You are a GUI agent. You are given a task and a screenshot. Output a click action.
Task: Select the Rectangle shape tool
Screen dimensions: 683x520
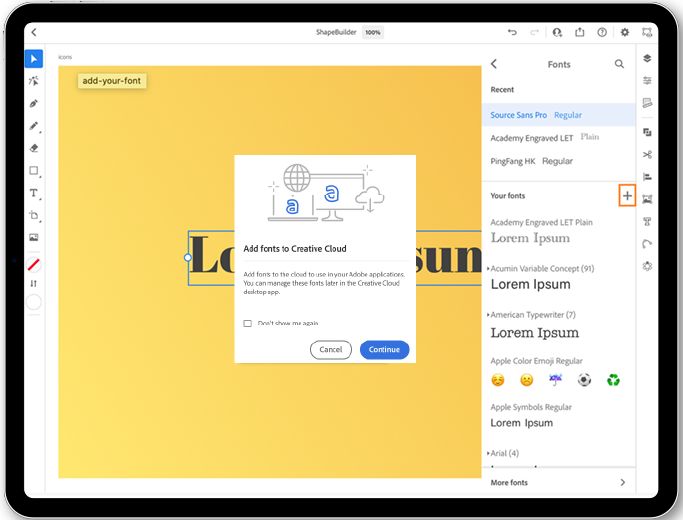[34, 170]
